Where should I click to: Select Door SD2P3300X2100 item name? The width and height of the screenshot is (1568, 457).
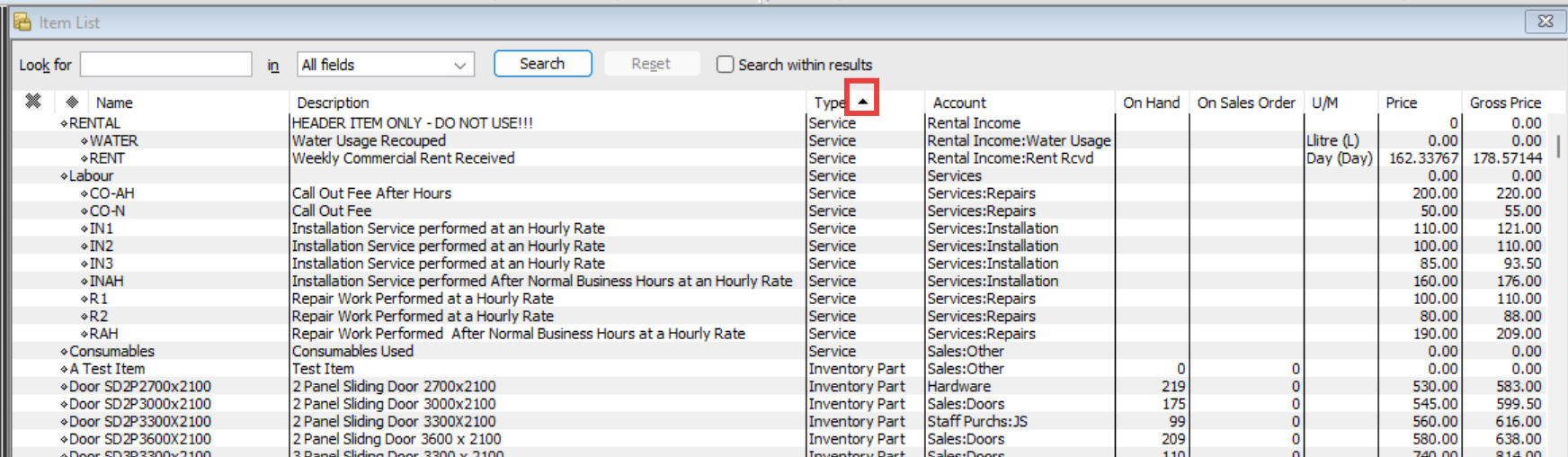pos(140,422)
